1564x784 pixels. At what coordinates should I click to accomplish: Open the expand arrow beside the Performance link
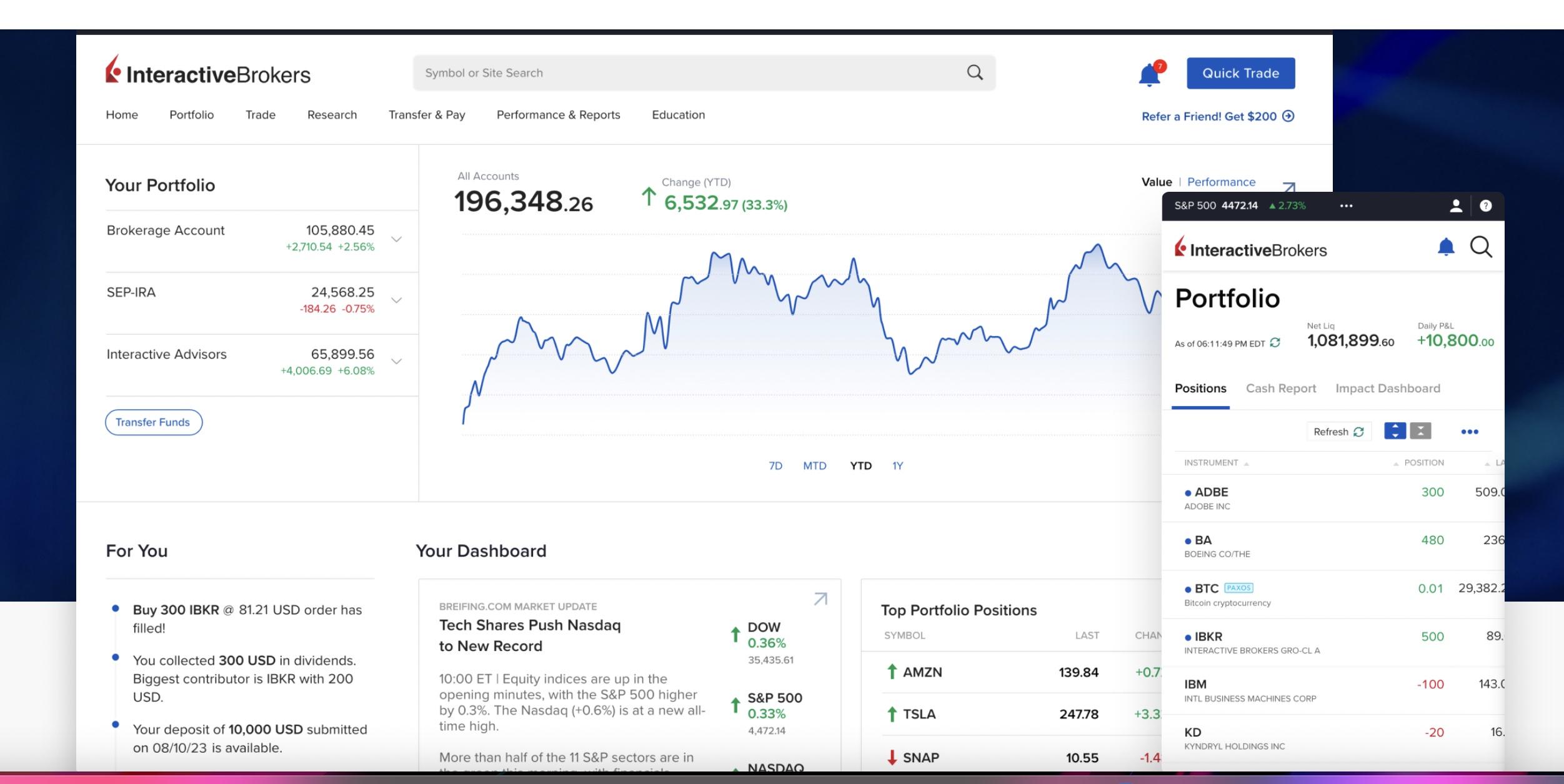tap(1288, 187)
